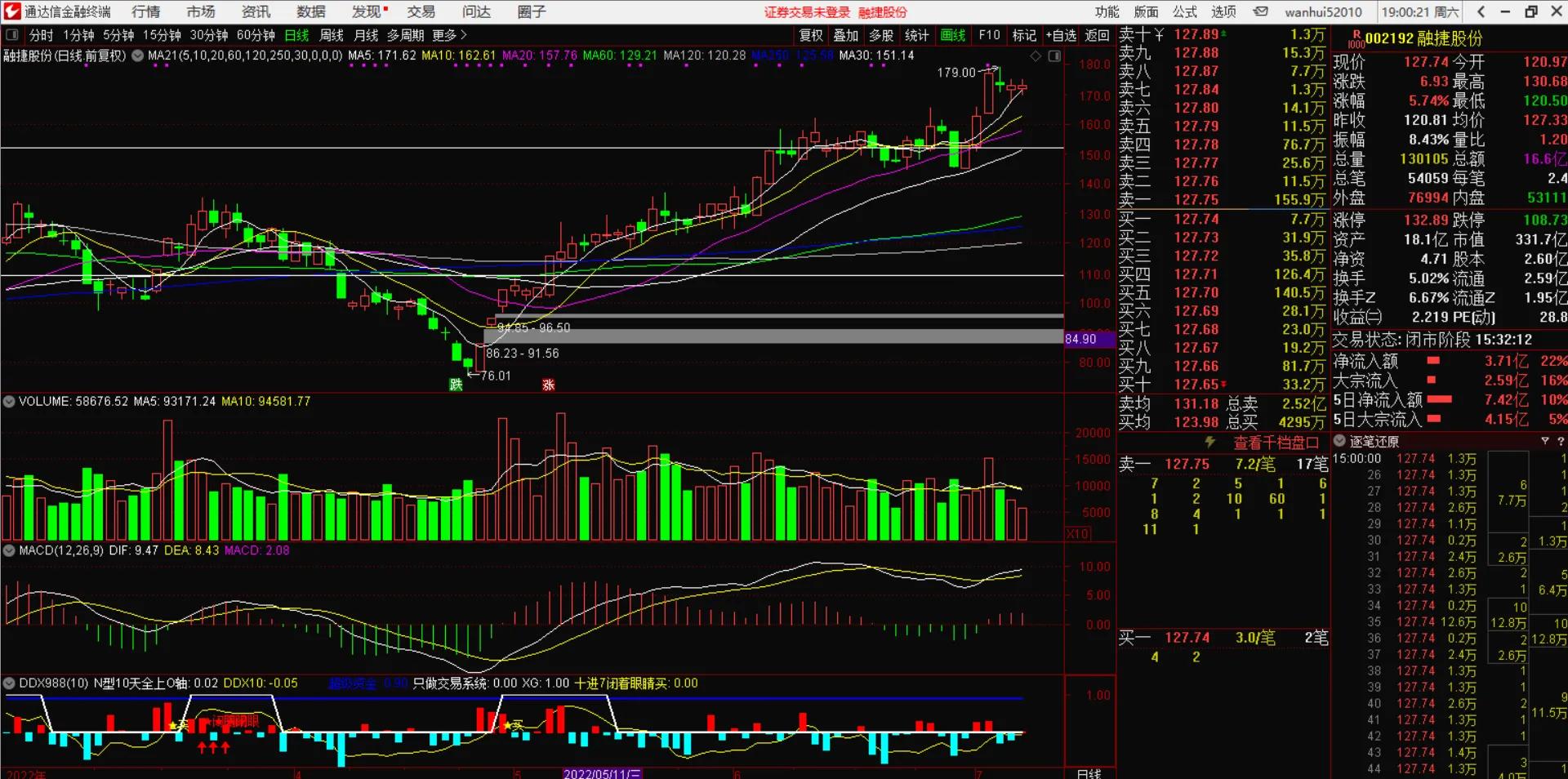Open the 圈子 menu

click(x=532, y=11)
